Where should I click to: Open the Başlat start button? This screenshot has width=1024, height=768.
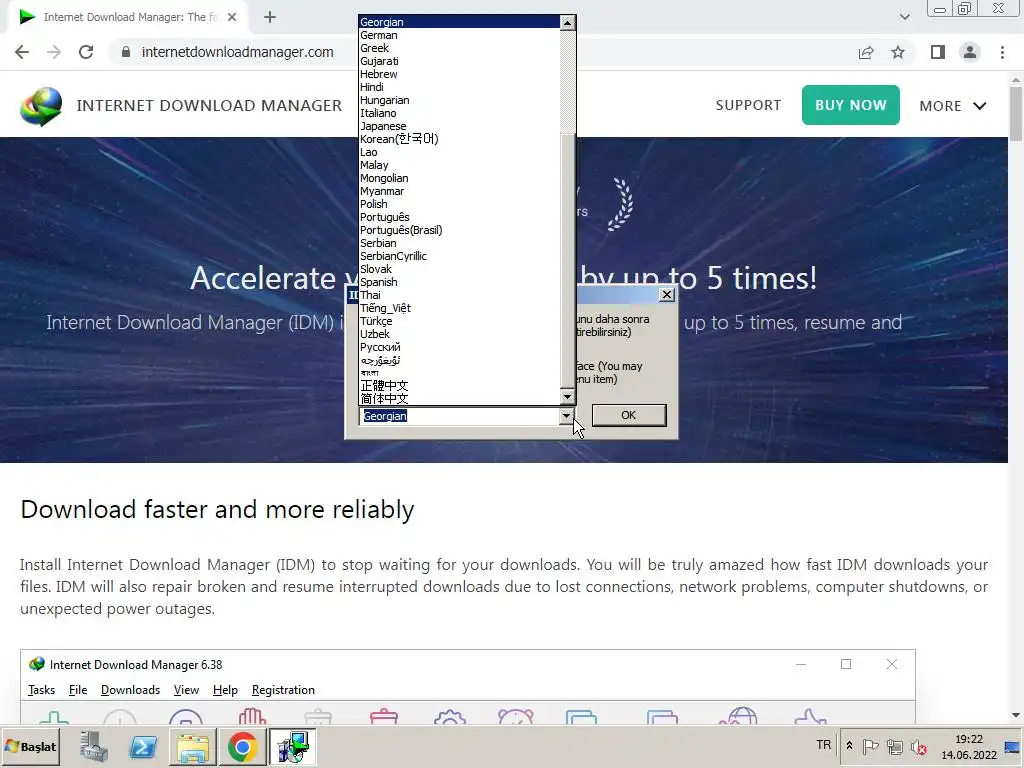[31, 747]
